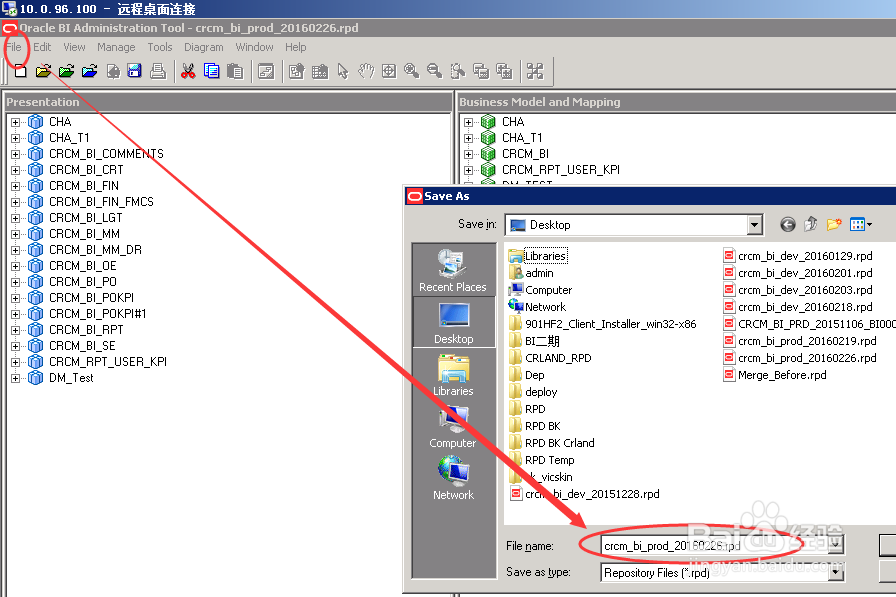Click the Paste clipboard toolbar icon
896x597 pixels.
click(x=235, y=71)
